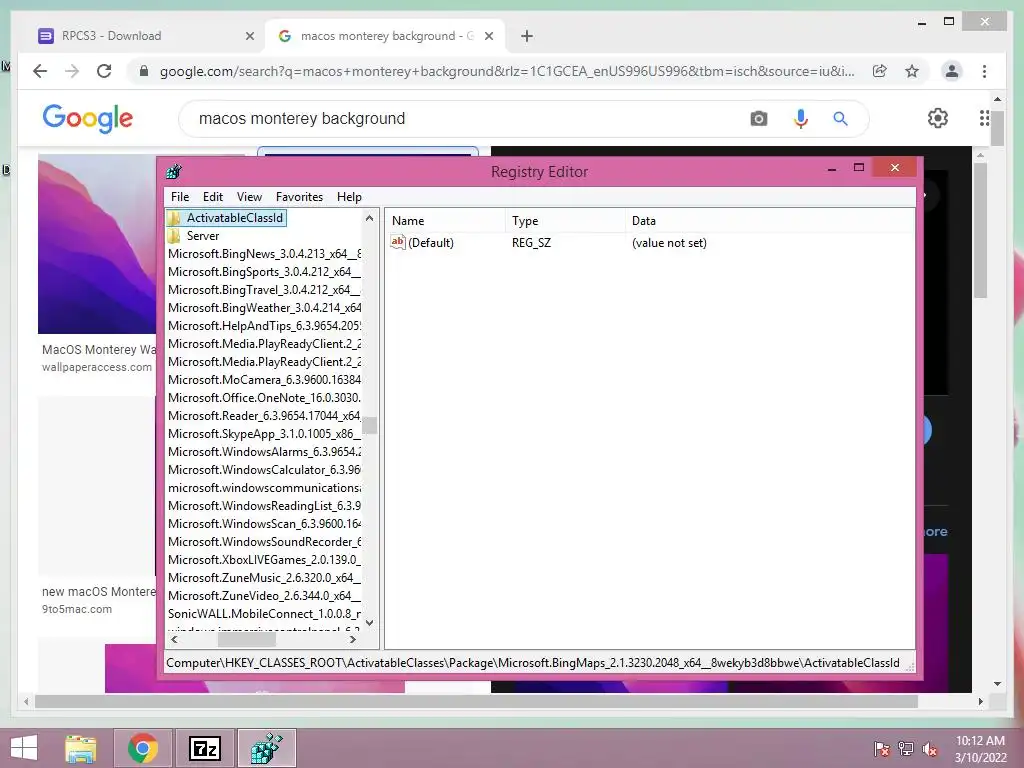Open the Google apps grid
Viewport: 1024px width, 768px height.
coord(984,118)
